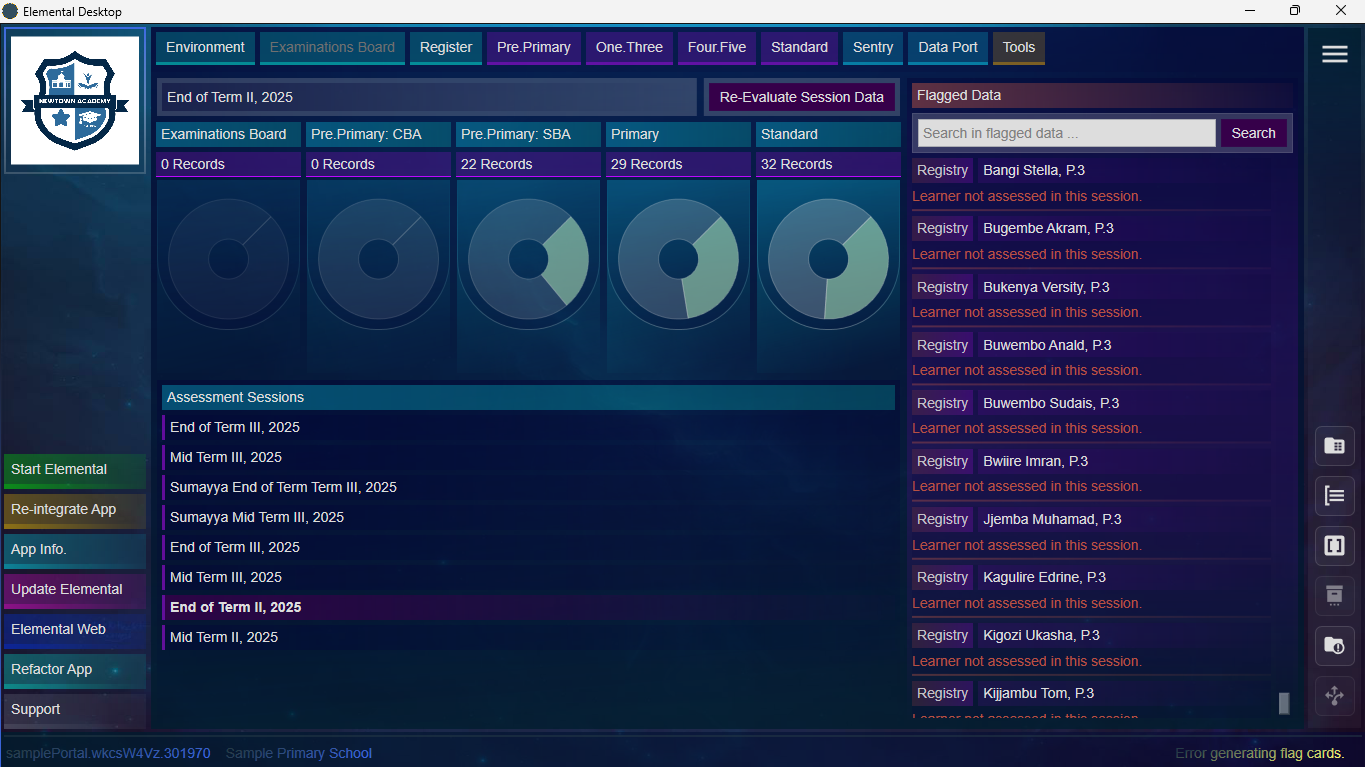Open the Tools tab
This screenshot has width=1365, height=767.
coord(1018,47)
